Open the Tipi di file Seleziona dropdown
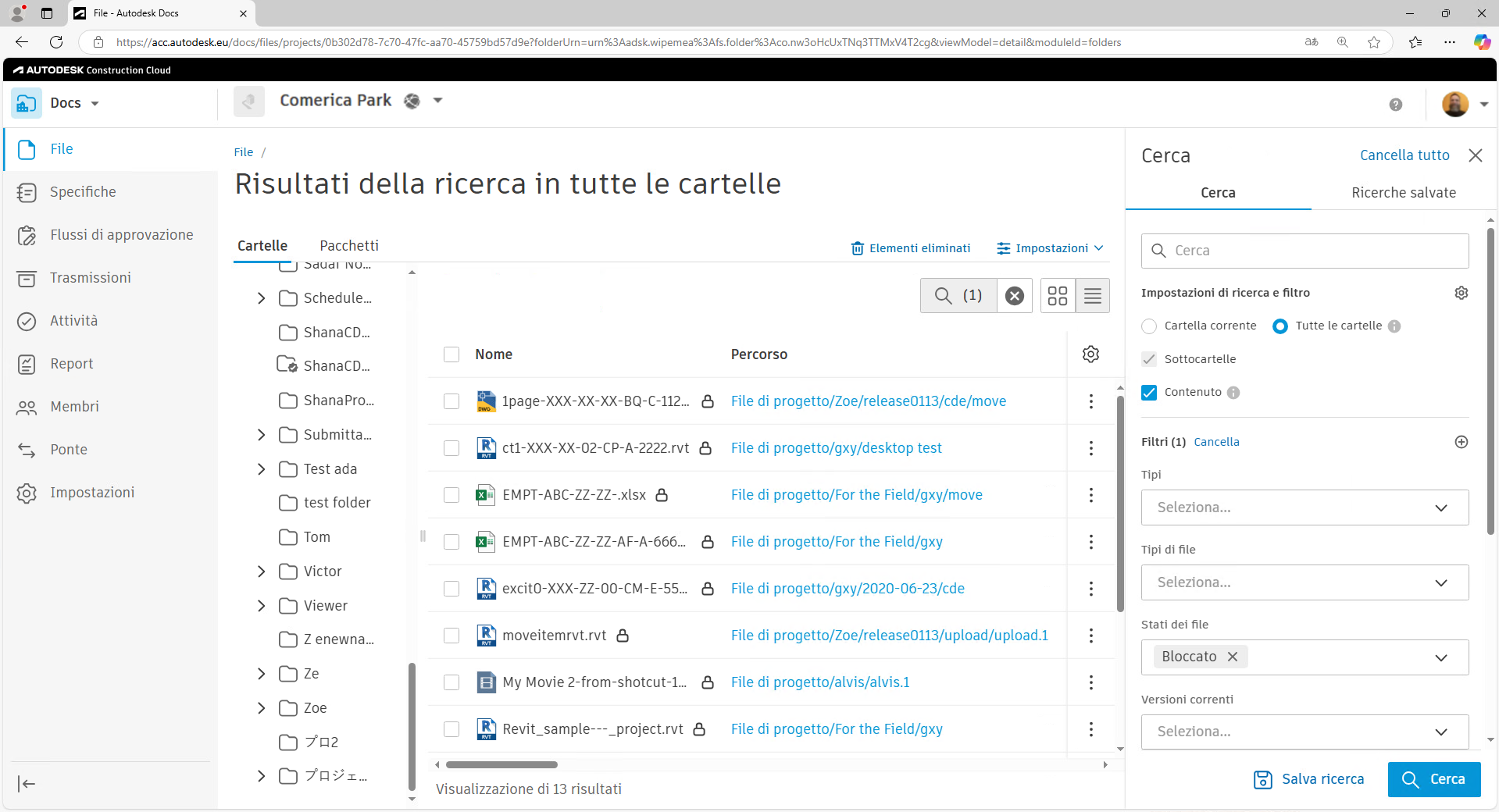Screen dimensions: 1499x812 pyautogui.click(x=1303, y=582)
